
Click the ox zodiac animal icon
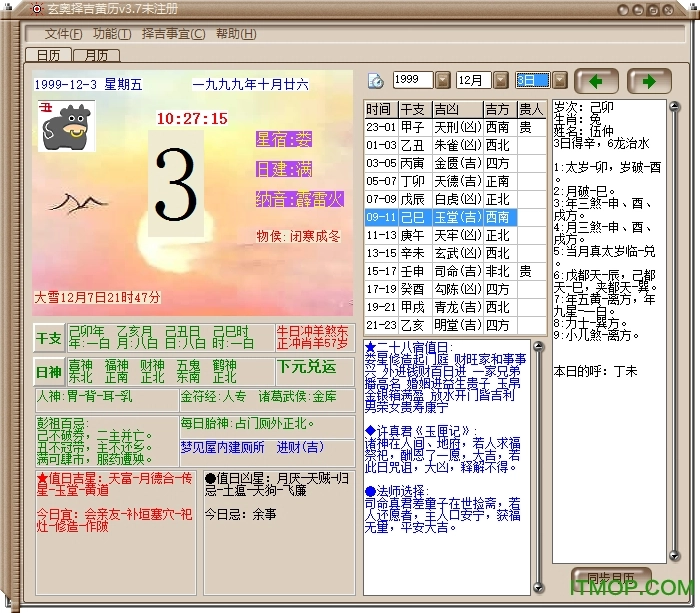click(x=65, y=128)
